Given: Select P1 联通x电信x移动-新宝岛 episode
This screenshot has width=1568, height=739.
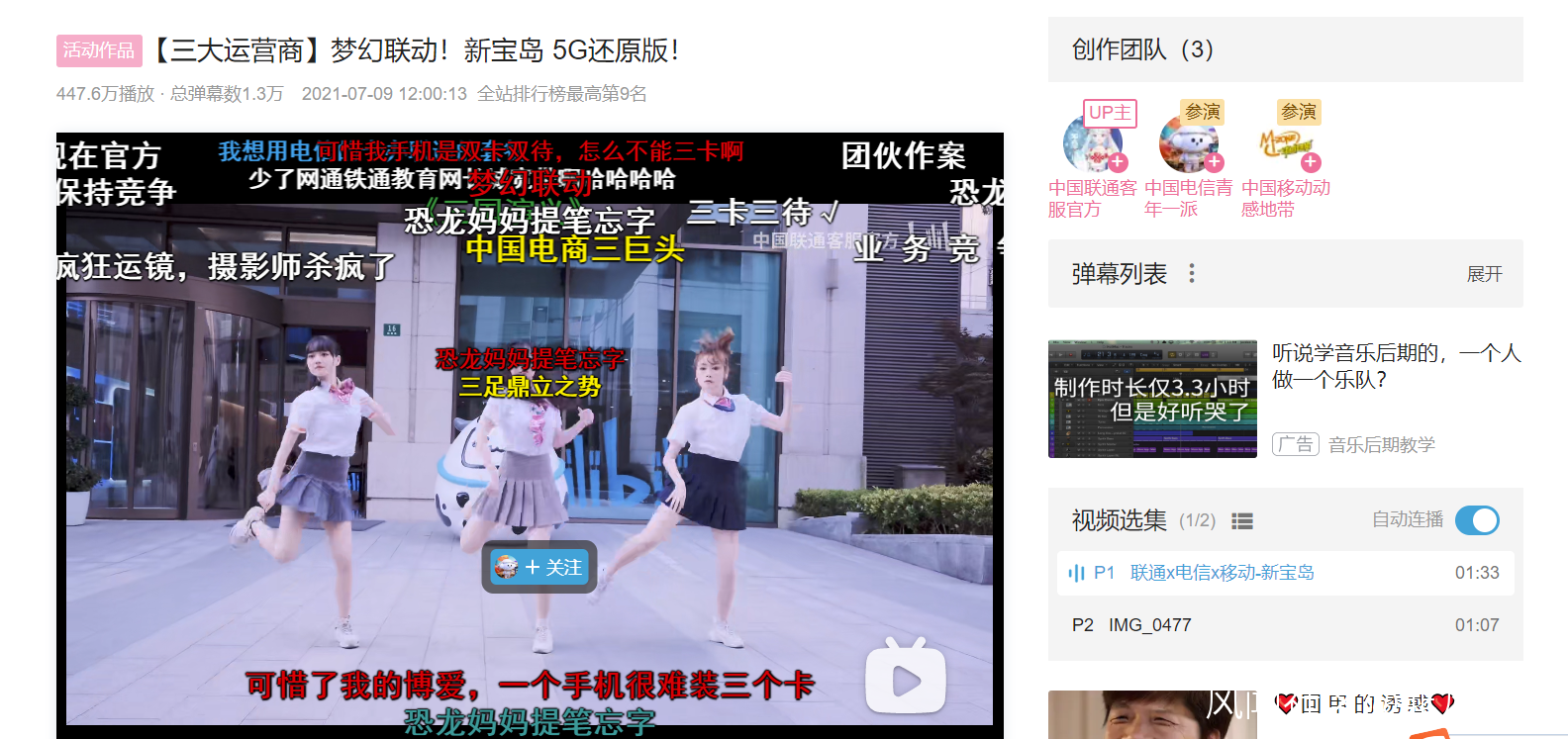Looking at the screenshot, I should tap(1285, 573).
